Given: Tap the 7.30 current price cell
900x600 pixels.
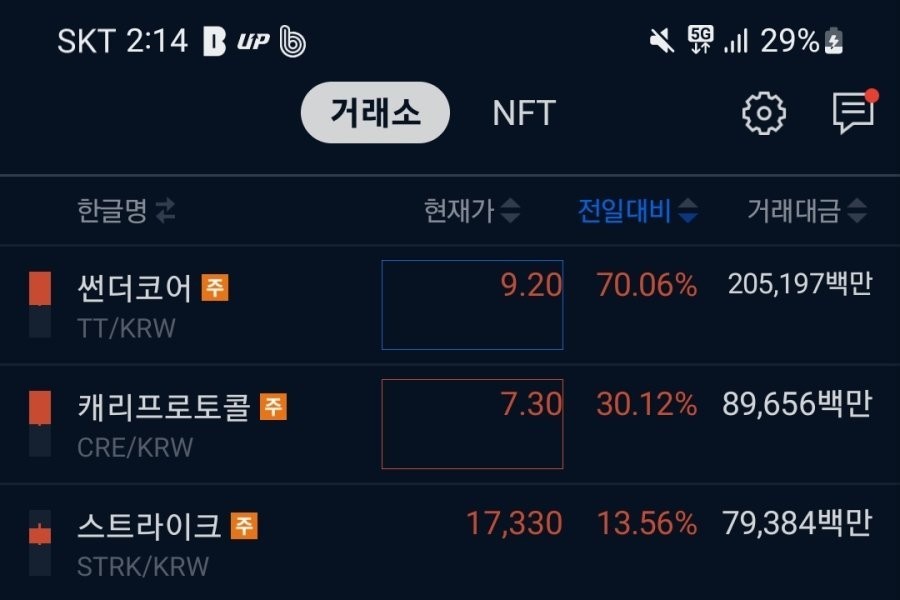Looking at the screenshot, I should 472,424.
